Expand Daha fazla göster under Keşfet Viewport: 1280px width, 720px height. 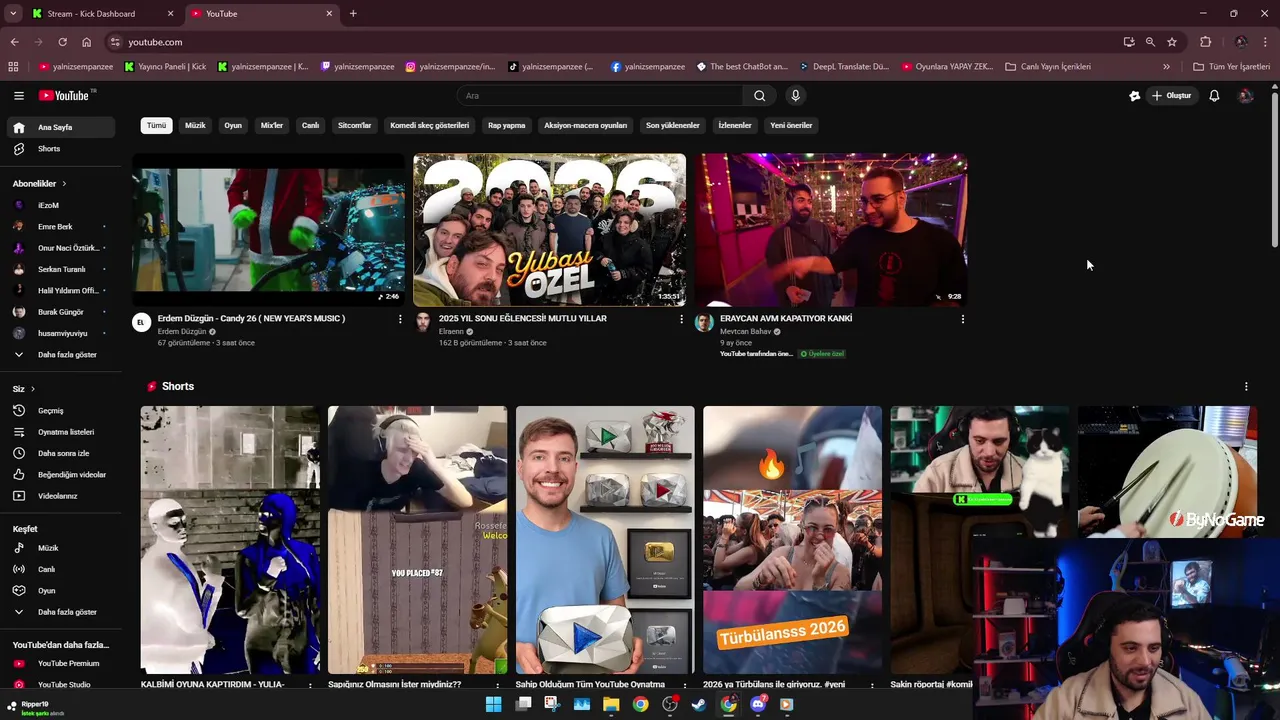[59, 612]
